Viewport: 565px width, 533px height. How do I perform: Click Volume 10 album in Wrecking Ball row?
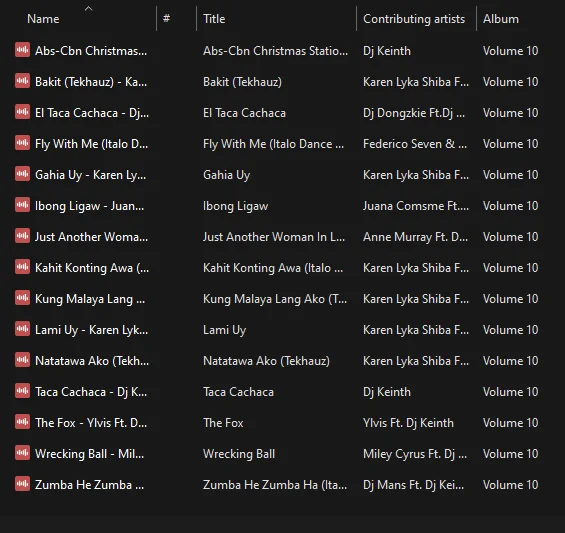510,454
